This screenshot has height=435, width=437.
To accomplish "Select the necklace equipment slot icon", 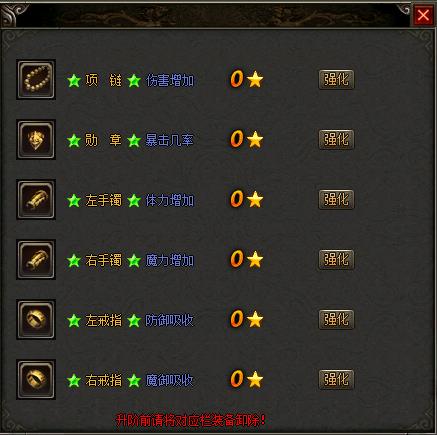I will click(x=36, y=80).
